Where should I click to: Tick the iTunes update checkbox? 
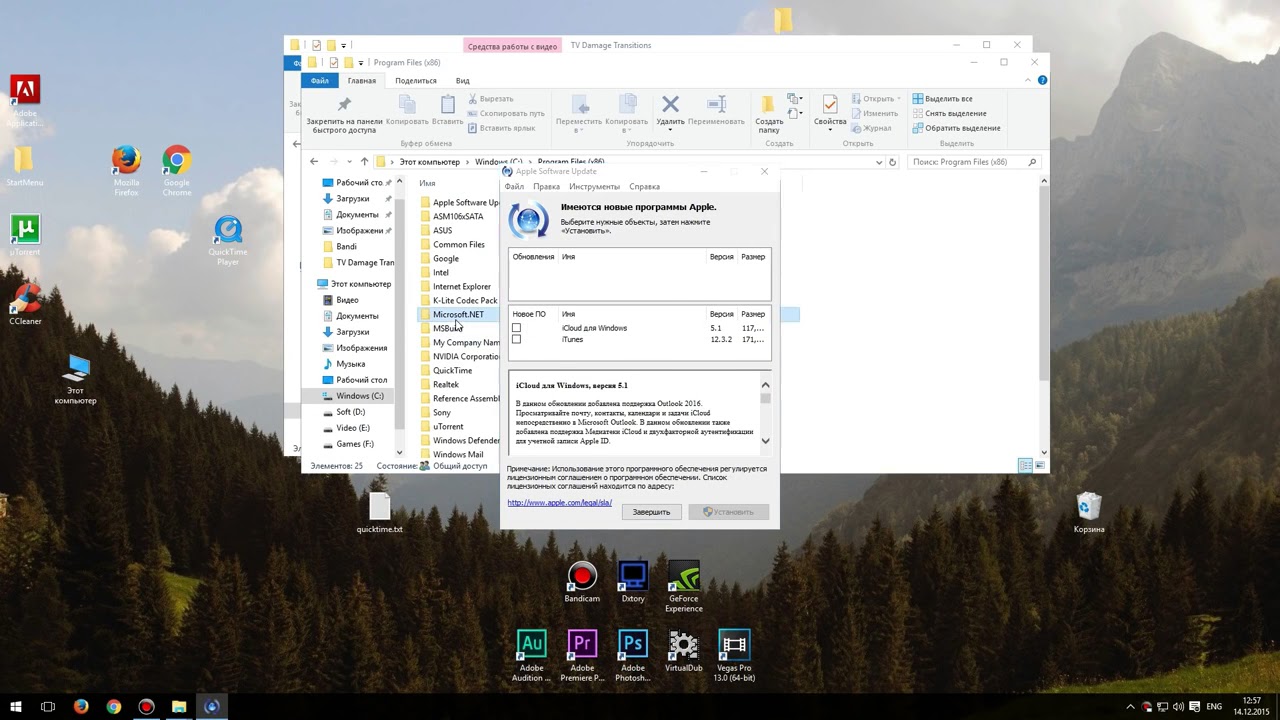[516, 339]
